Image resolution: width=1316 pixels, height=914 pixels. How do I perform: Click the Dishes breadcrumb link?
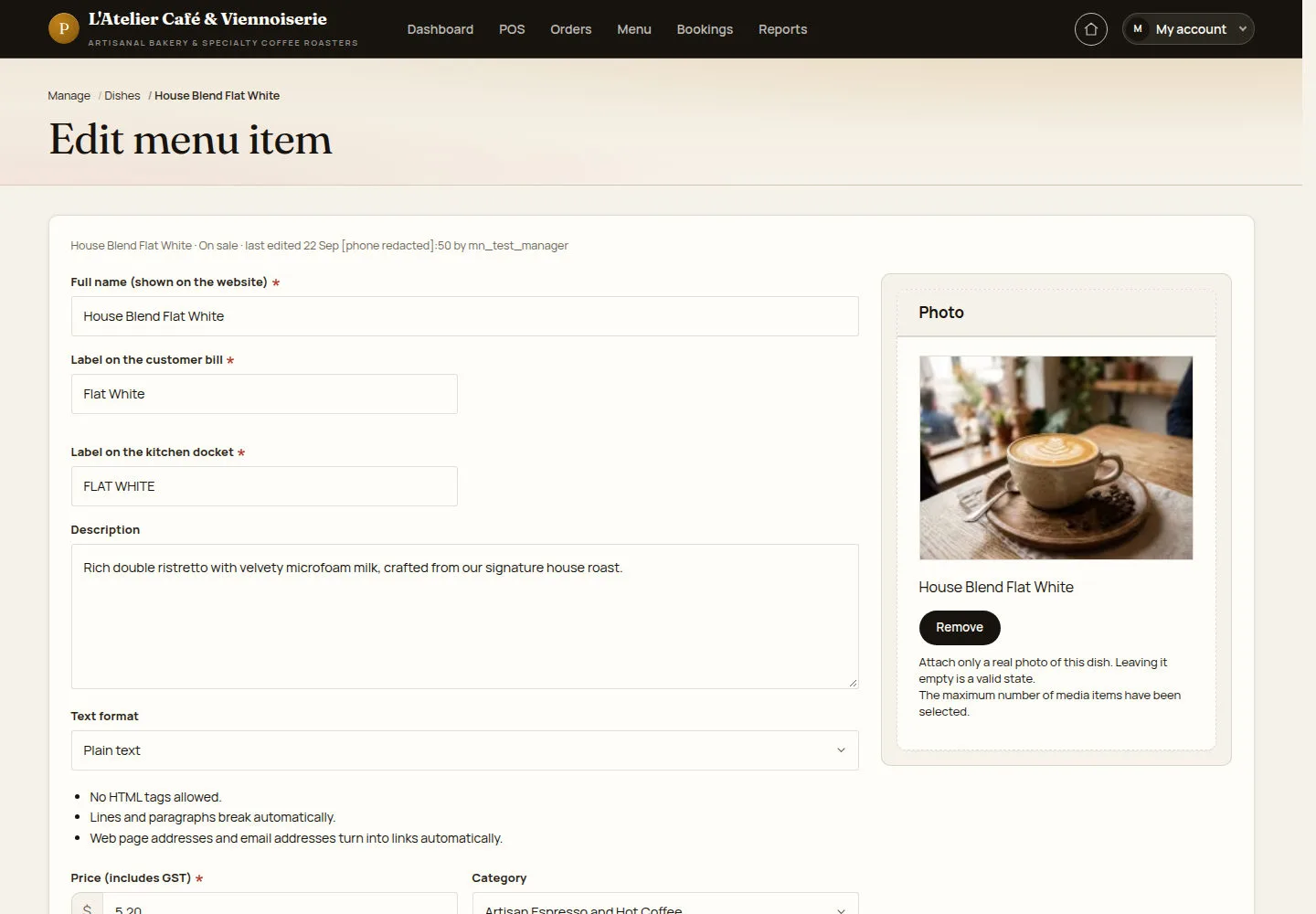point(122,96)
